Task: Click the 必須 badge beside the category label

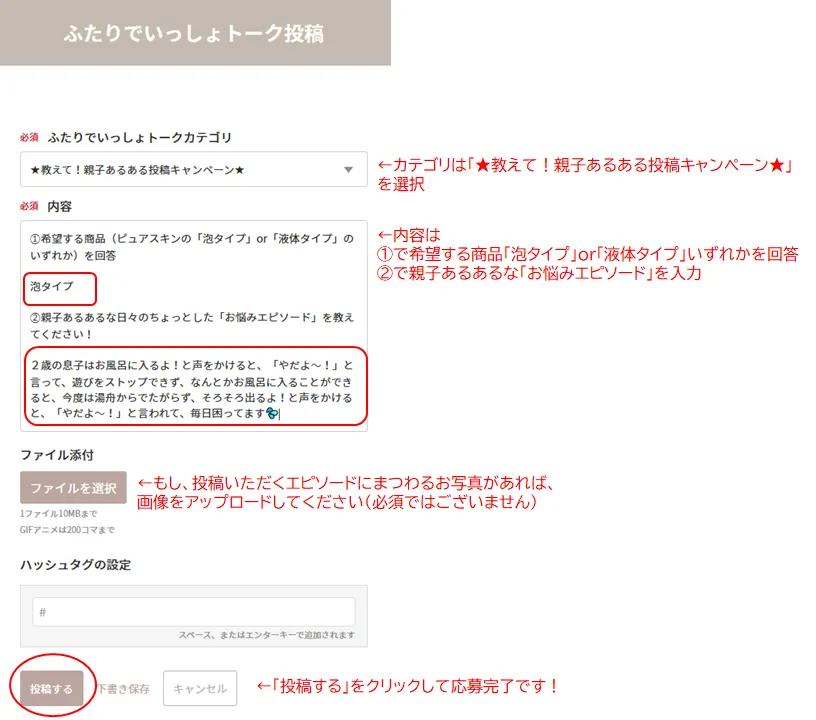Action: pyautogui.click(x=29, y=137)
